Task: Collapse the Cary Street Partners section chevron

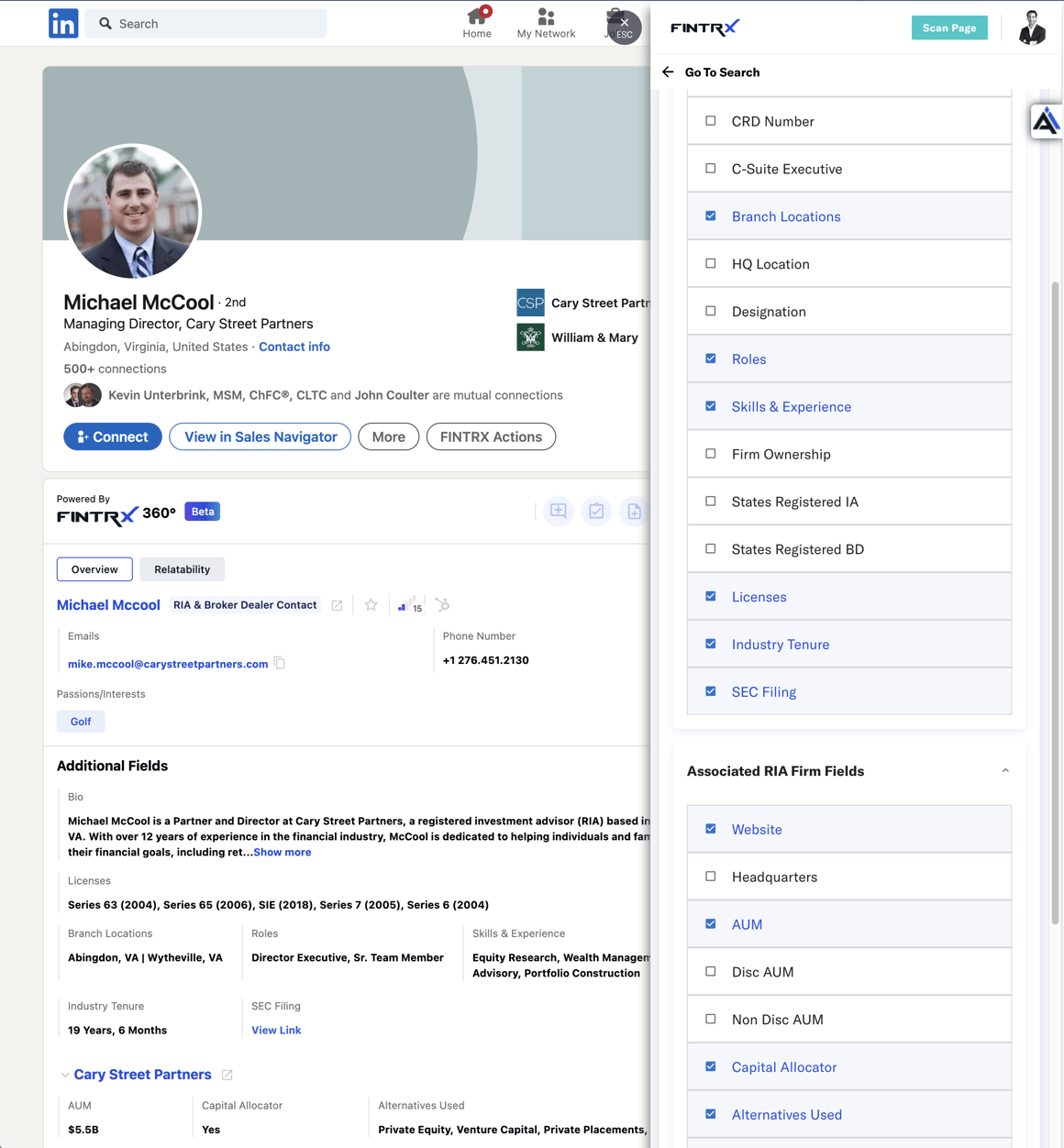Action: pos(64,1075)
